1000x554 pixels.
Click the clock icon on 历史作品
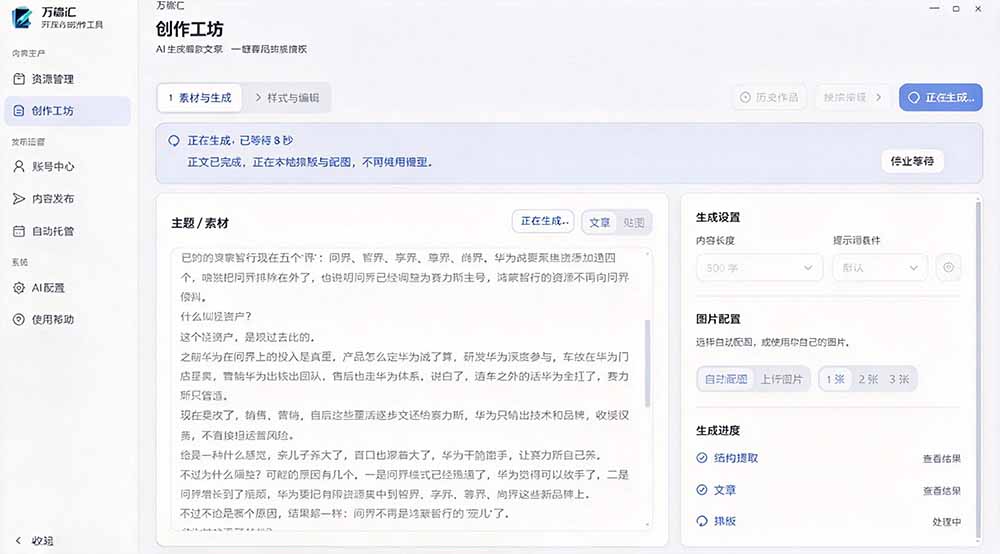(745, 98)
